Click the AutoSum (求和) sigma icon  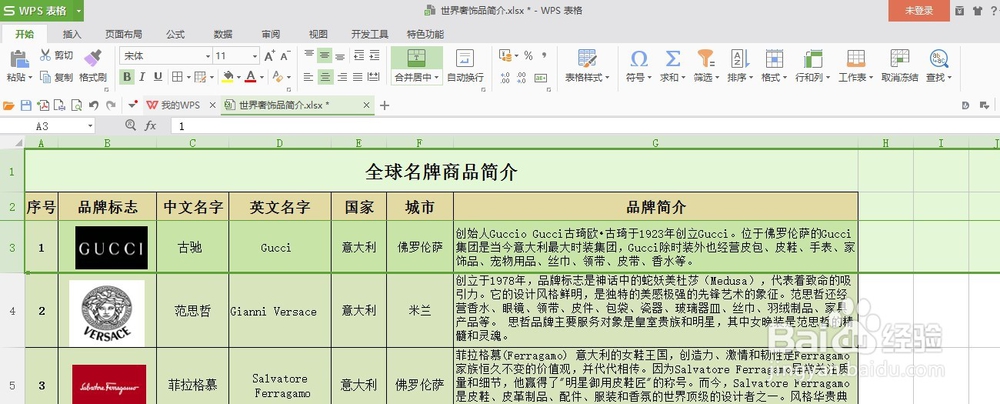click(673, 58)
